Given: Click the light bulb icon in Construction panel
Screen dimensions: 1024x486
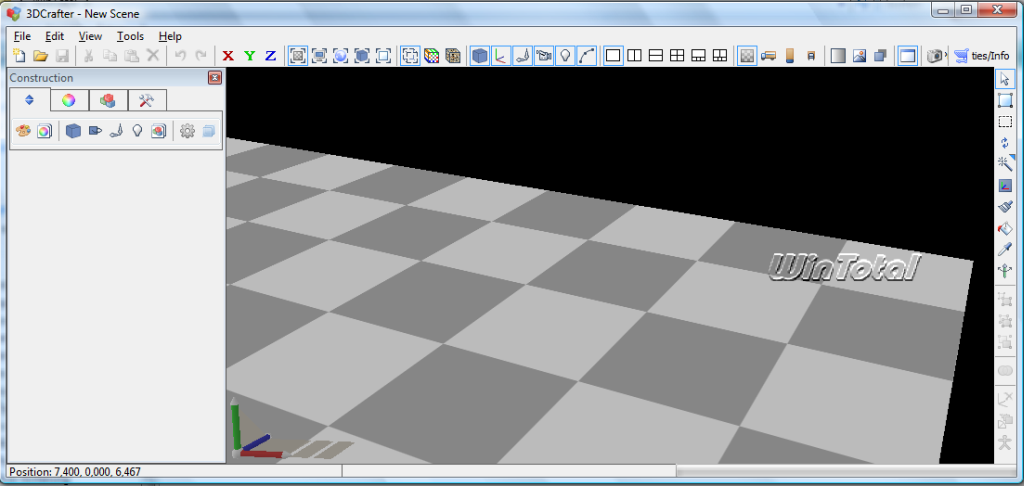Looking at the screenshot, I should [137, 131].
